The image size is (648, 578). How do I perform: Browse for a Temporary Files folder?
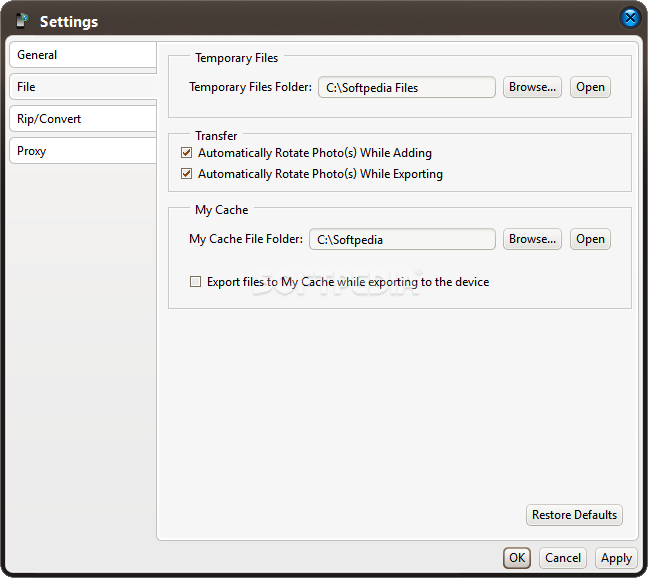[x=532, y=87]
